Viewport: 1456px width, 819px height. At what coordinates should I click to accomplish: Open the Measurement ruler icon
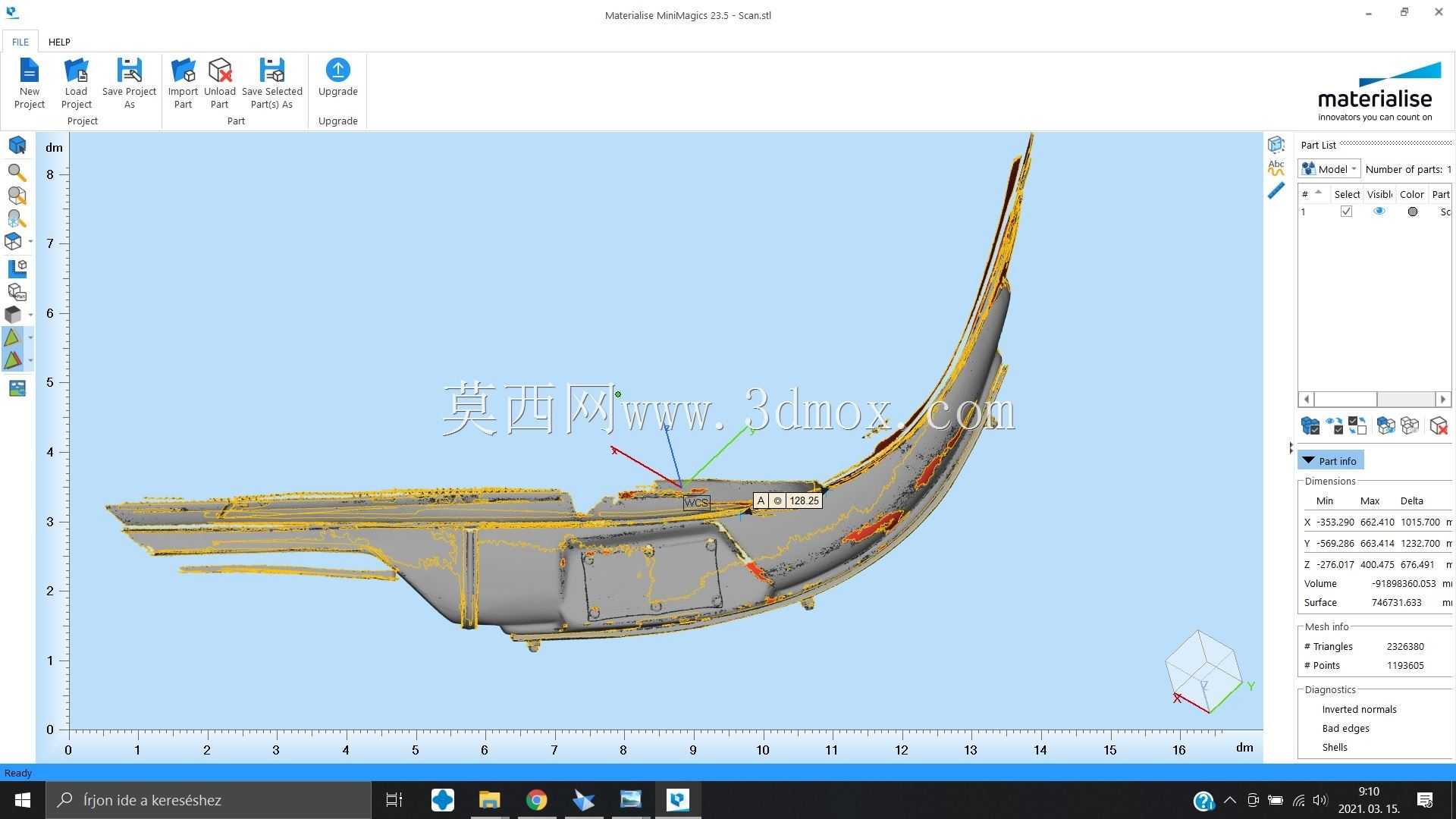[1276, 190]
